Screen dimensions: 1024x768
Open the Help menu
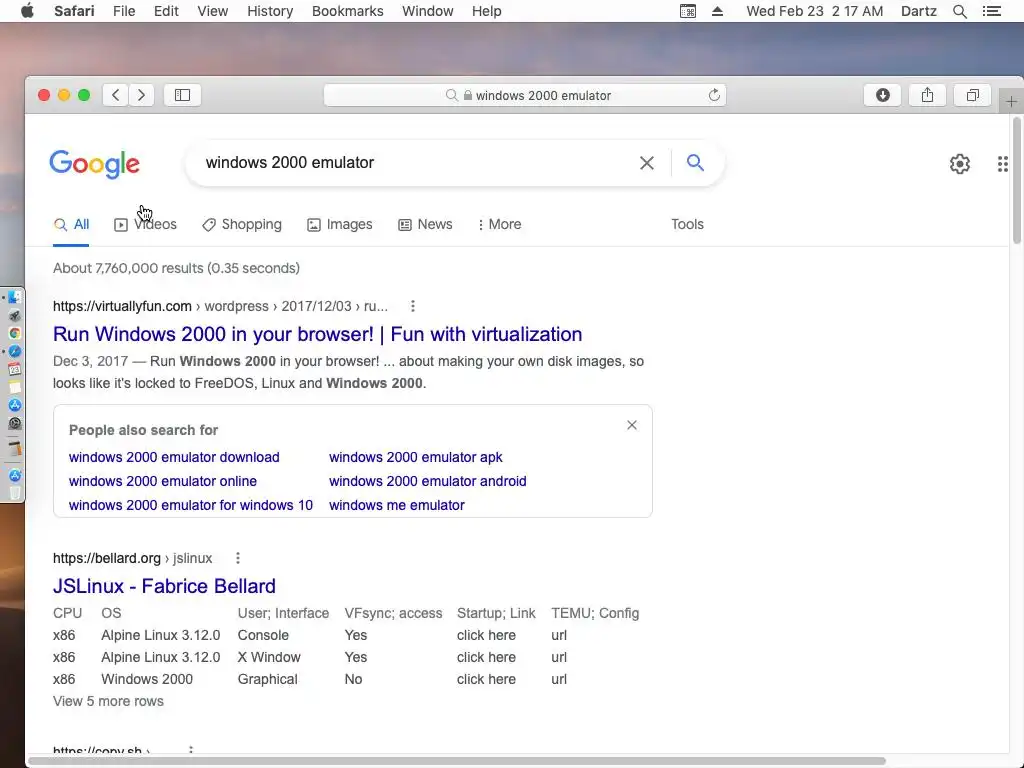point(487,11)
